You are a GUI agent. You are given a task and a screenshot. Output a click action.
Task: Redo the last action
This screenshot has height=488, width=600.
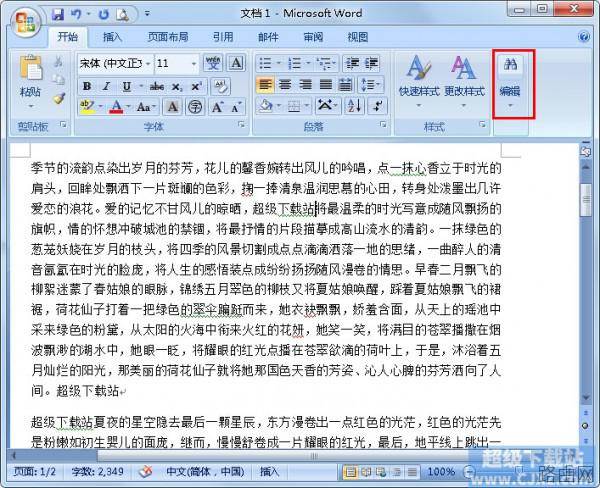[x=103, y=14]
